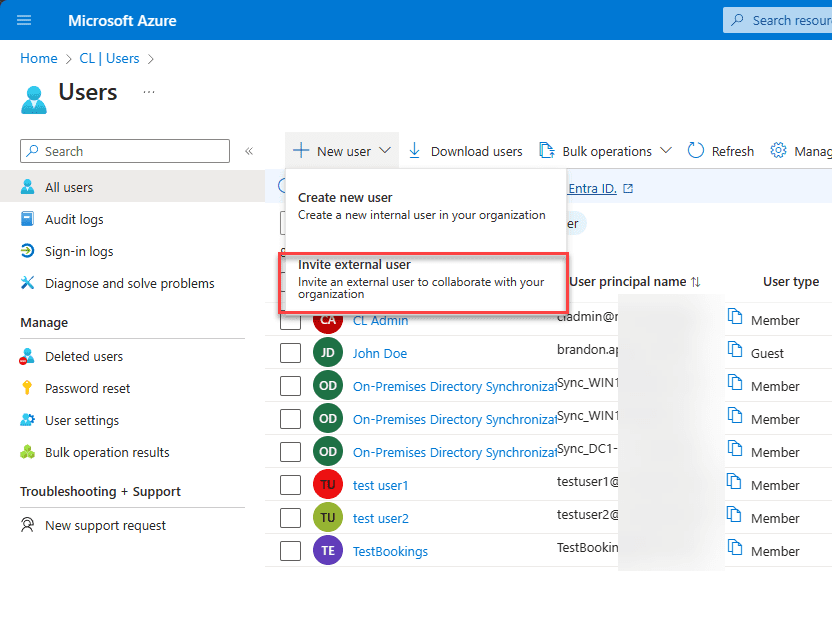Collapse the left navigation pane
Screen dimensions: 832x617
tap(249, 151)
